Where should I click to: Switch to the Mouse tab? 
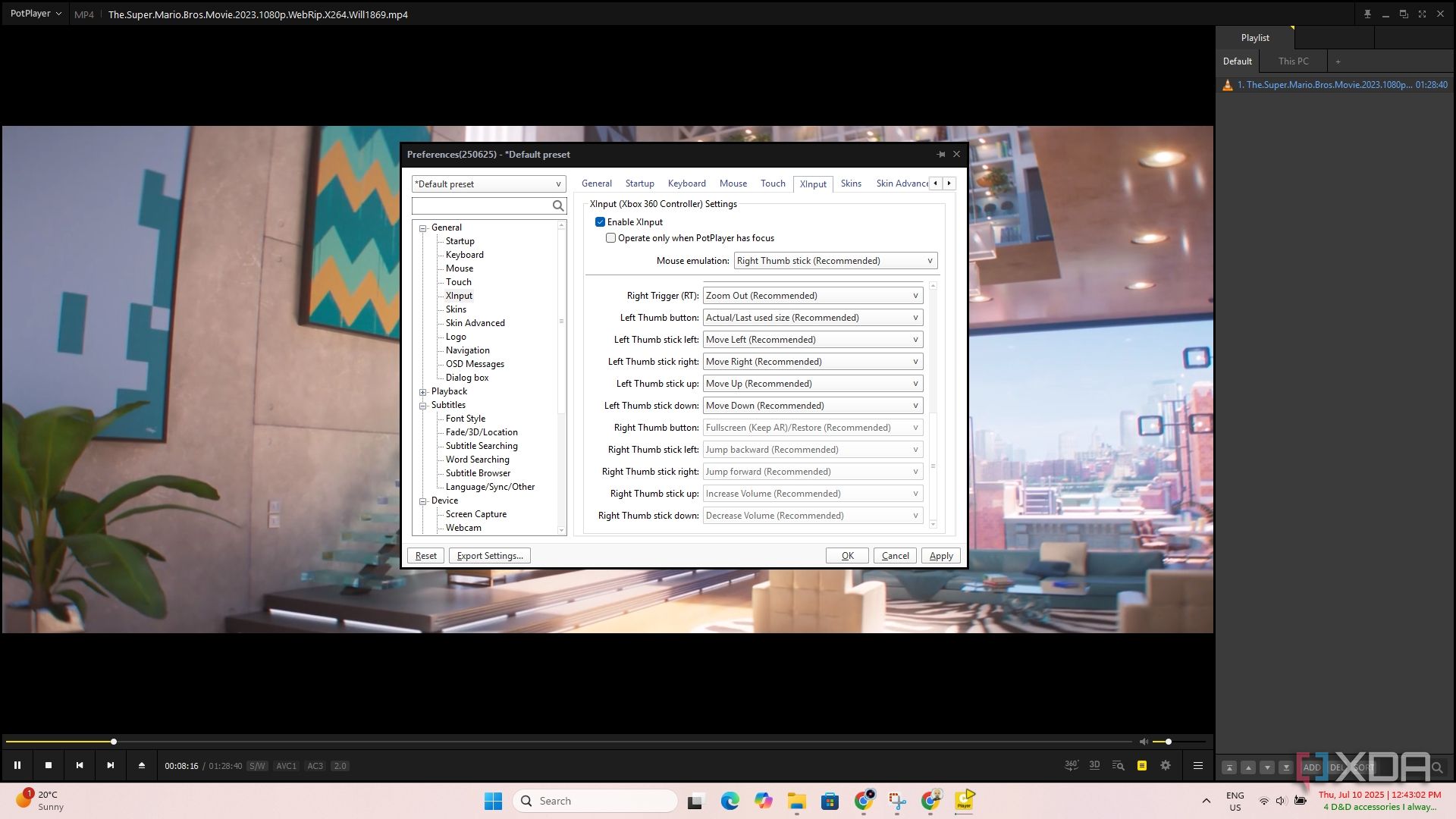point(733,184)
